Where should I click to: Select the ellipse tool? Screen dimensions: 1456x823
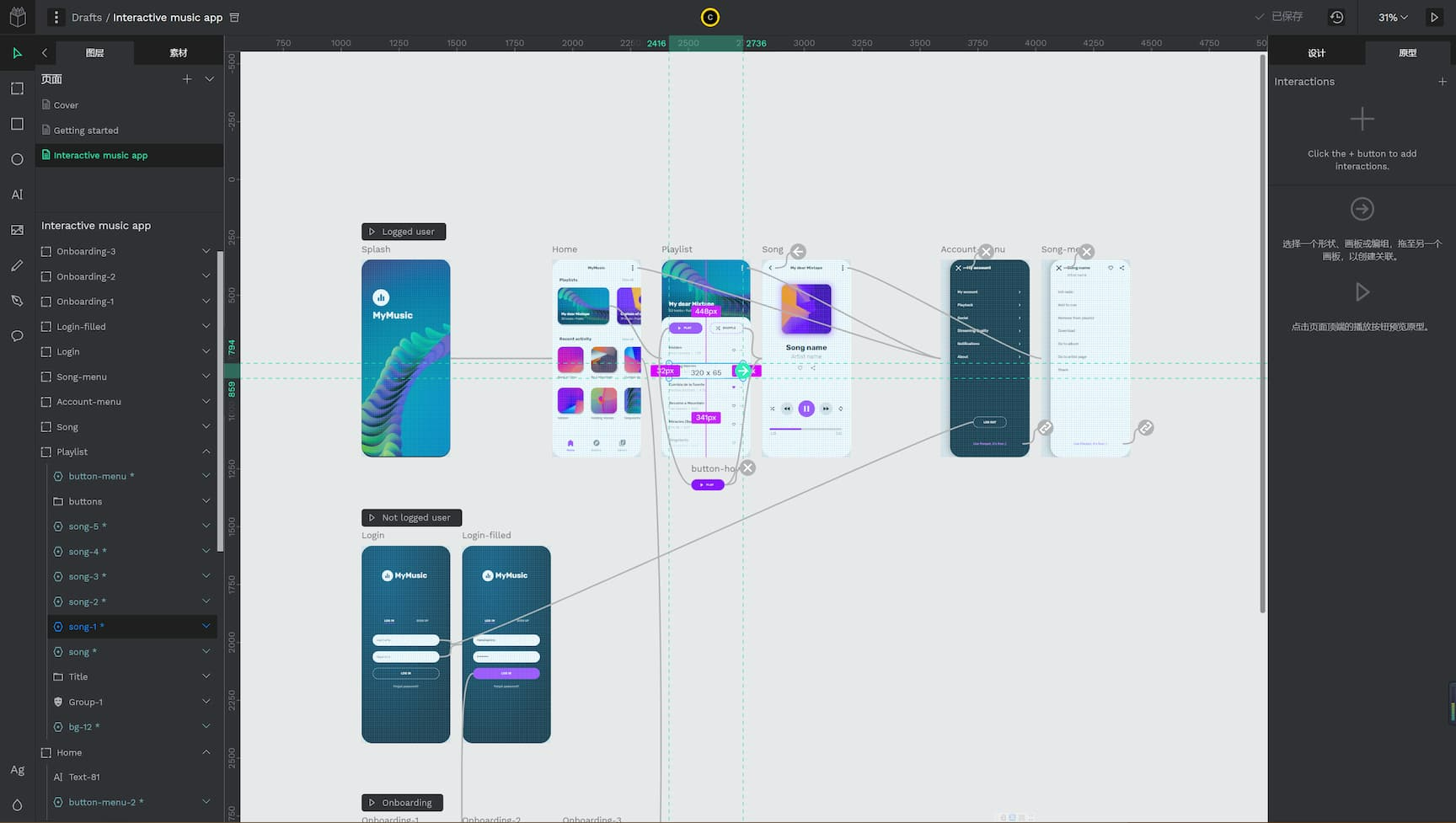17,159
